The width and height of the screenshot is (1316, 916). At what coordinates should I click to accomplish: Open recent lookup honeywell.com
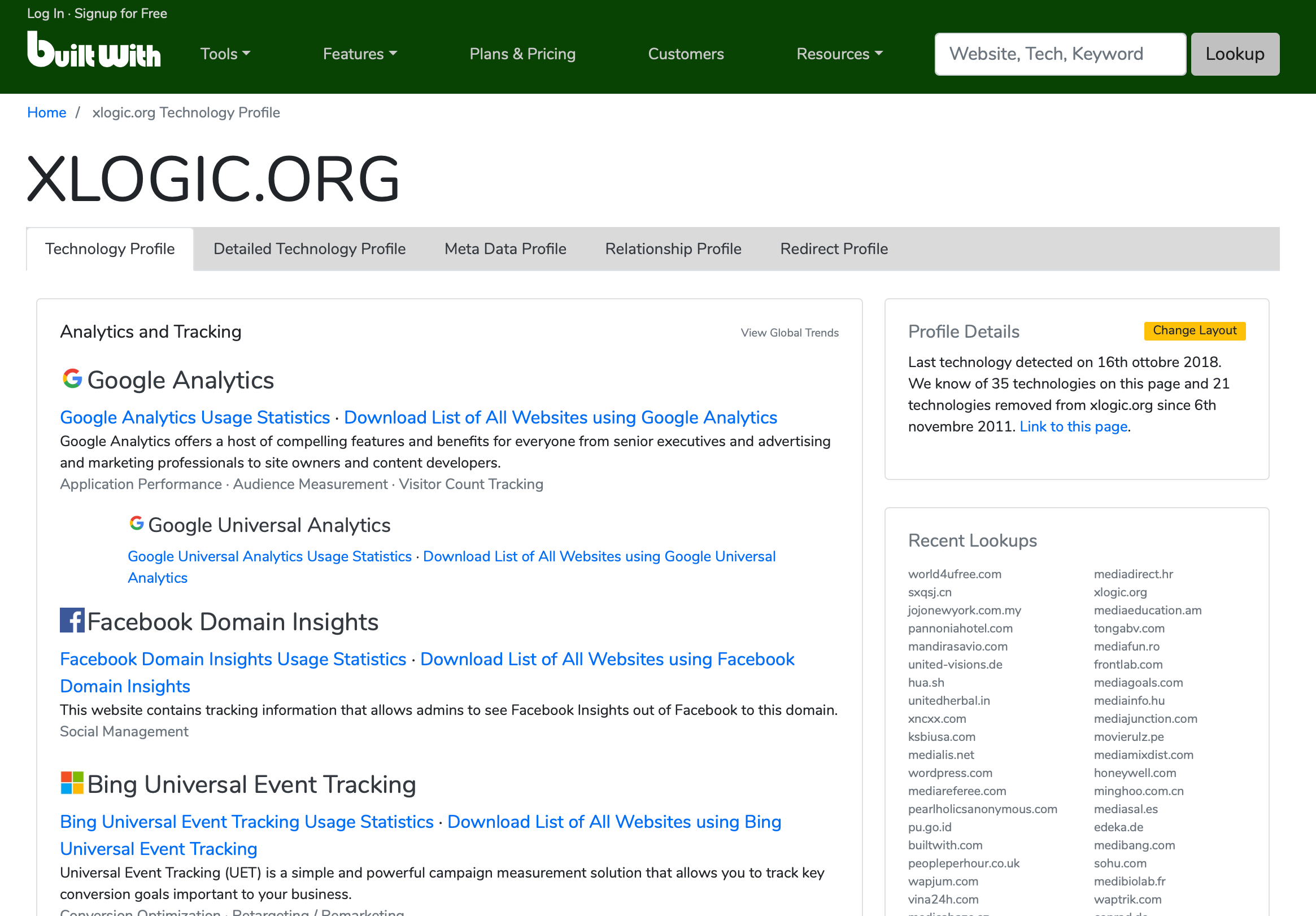click(x=1135, y=773)
